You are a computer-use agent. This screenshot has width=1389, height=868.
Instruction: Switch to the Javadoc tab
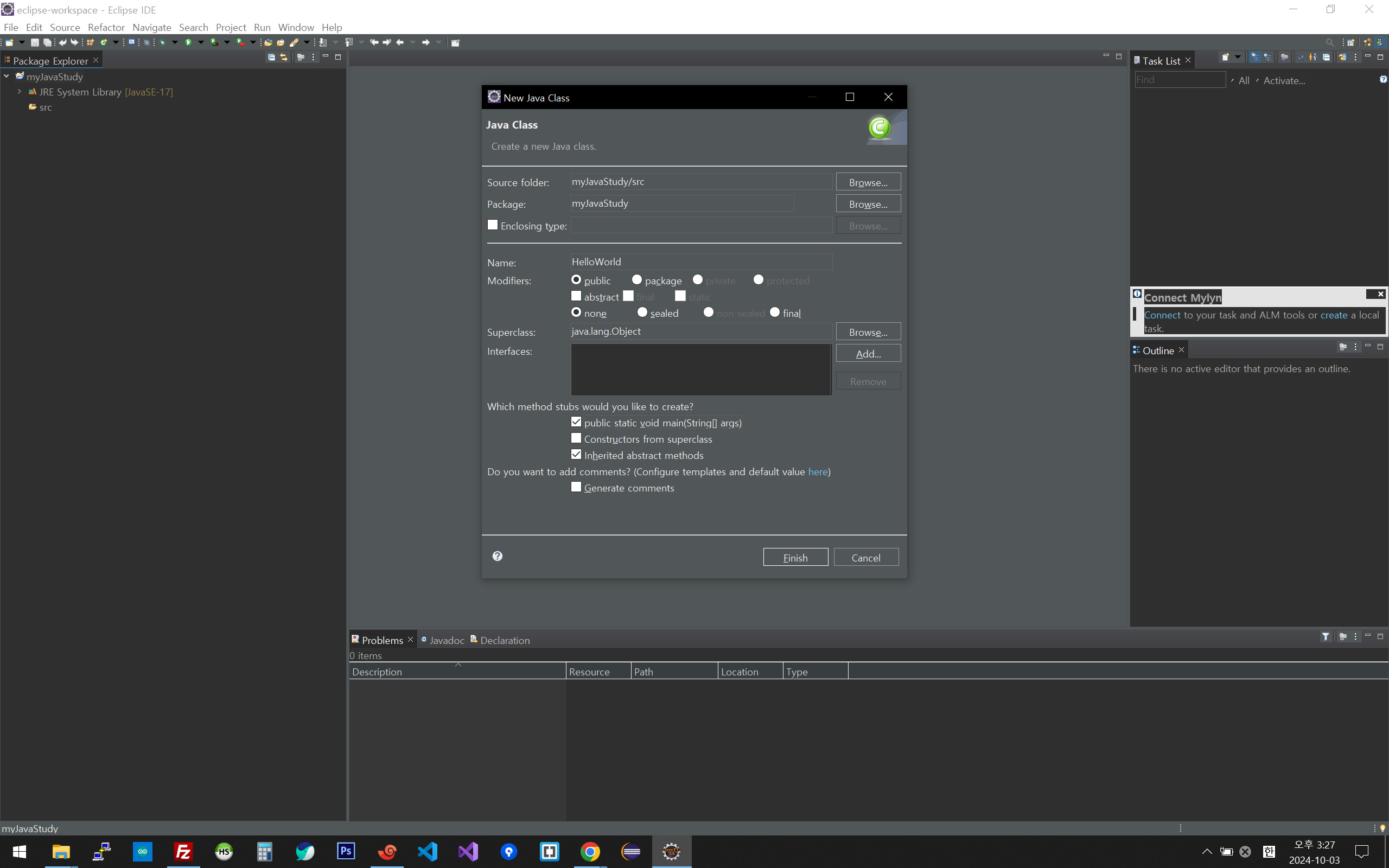(446, 640)
